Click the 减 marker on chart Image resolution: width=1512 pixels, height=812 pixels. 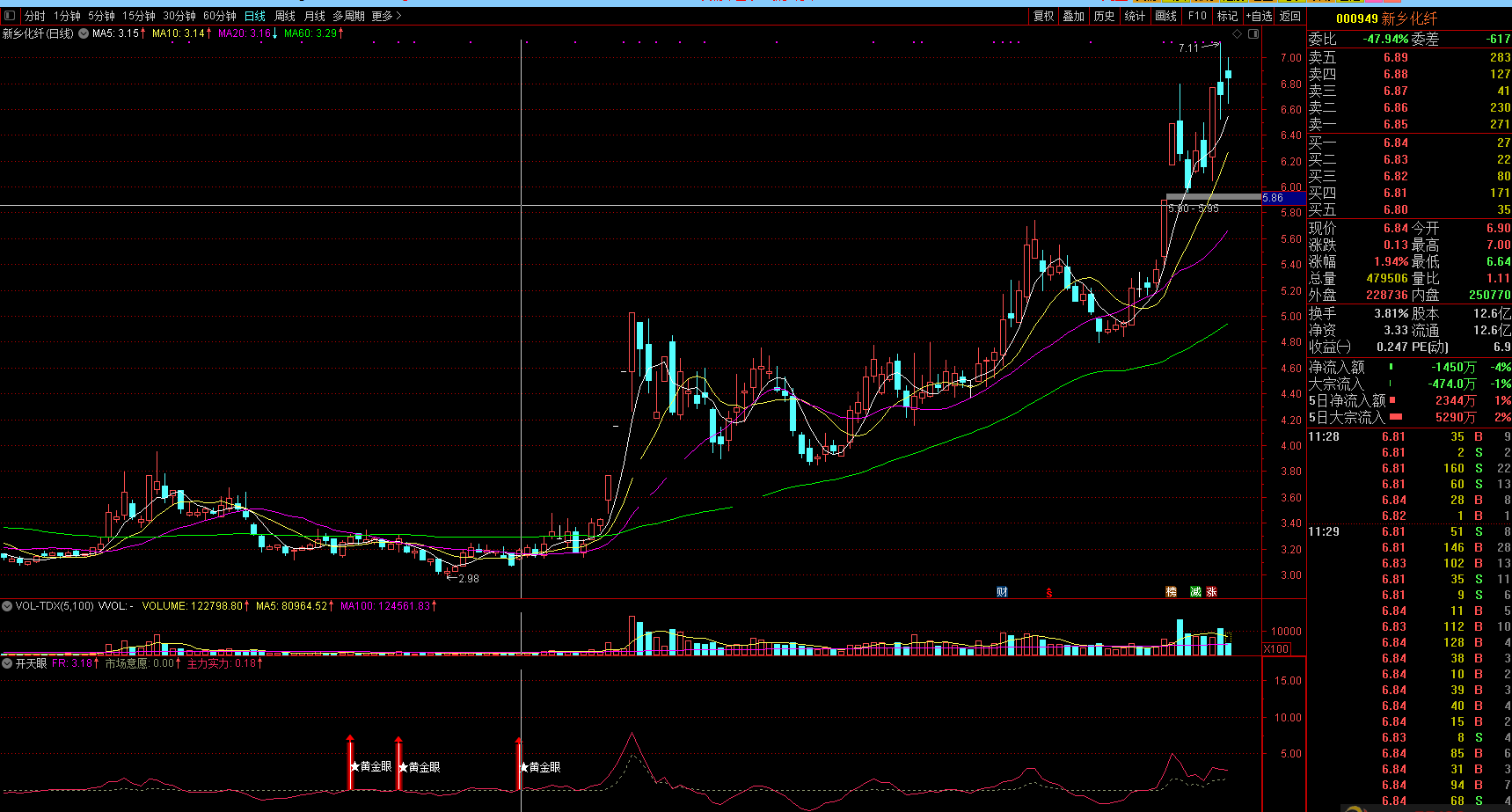point(1195,592)
